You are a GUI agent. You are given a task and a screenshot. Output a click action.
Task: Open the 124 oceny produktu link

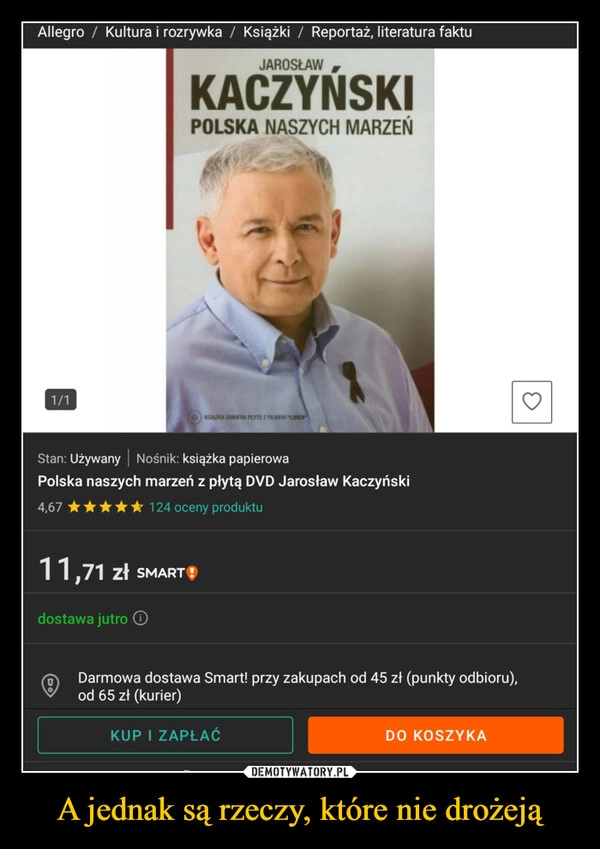point(206,507)
